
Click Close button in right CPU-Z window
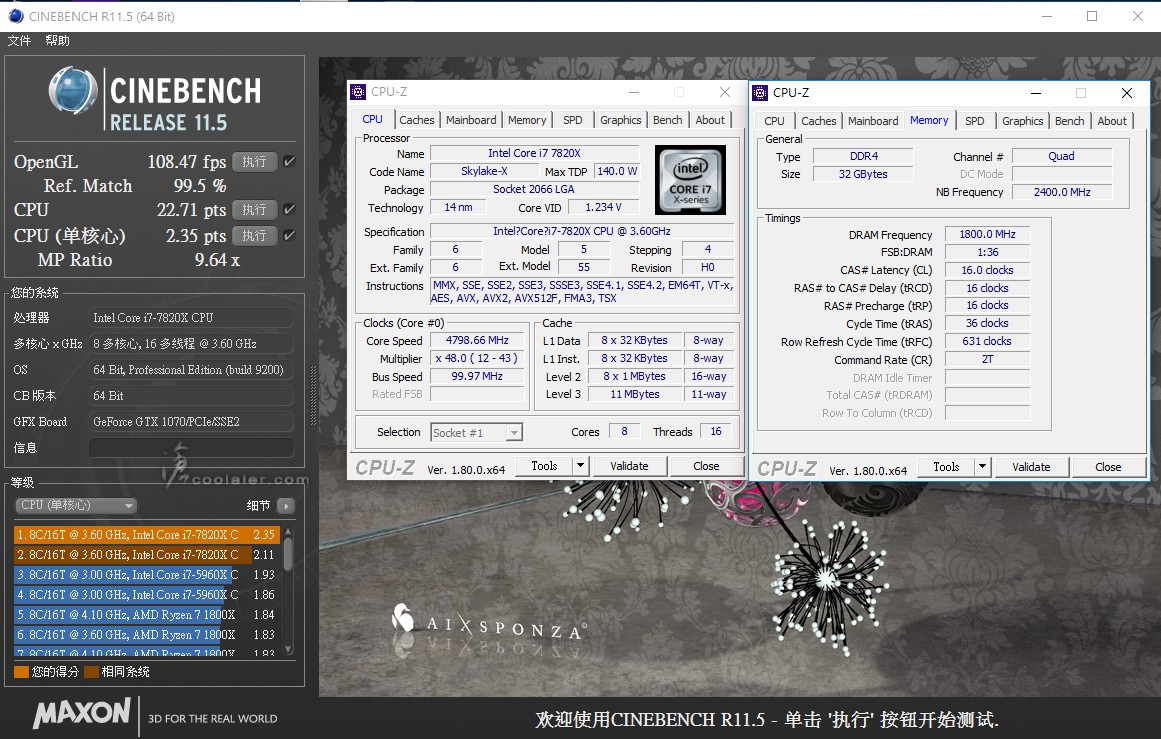(x=1108, y=467)
